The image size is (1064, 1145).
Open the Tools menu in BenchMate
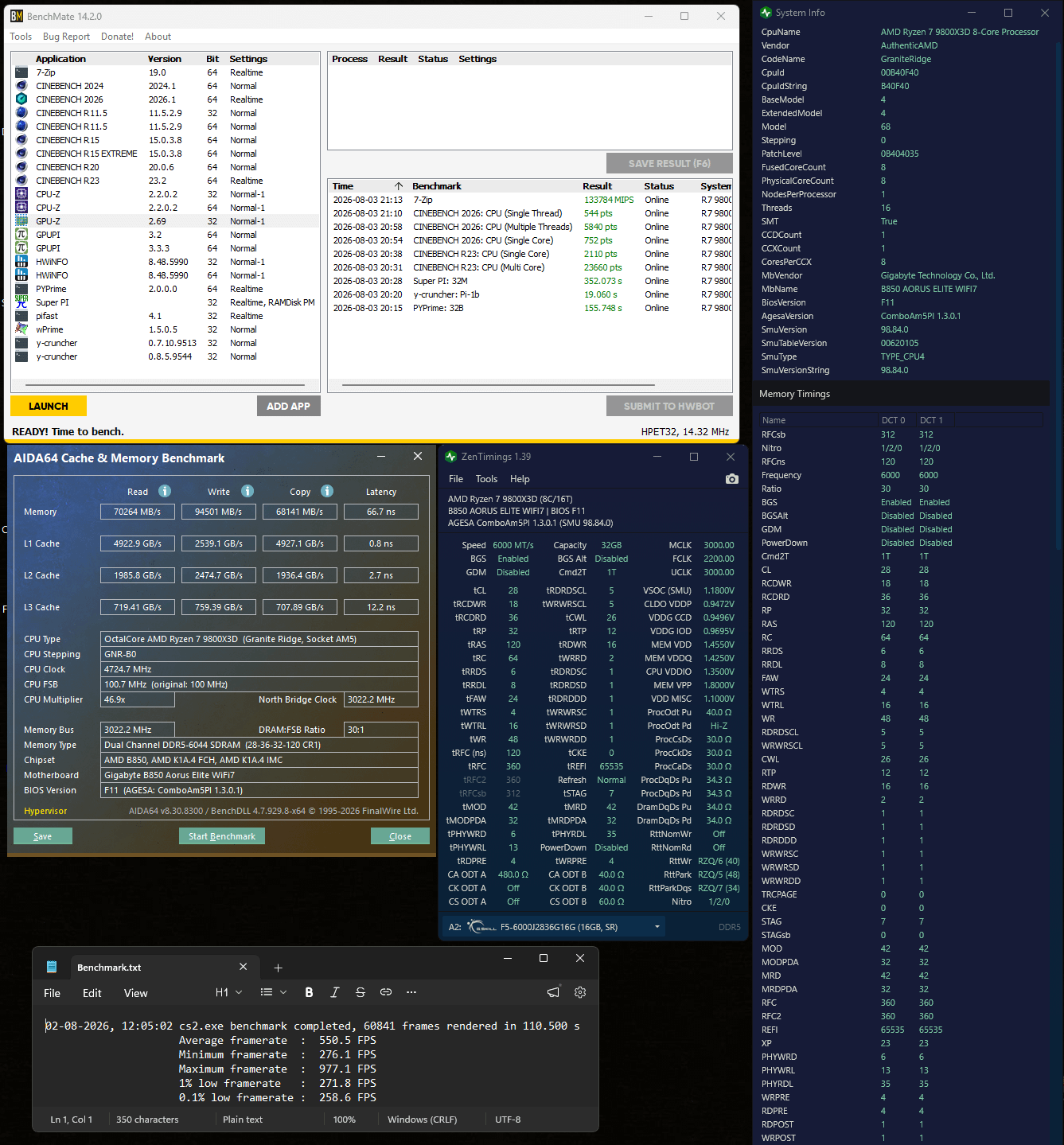tap(21, 37)
